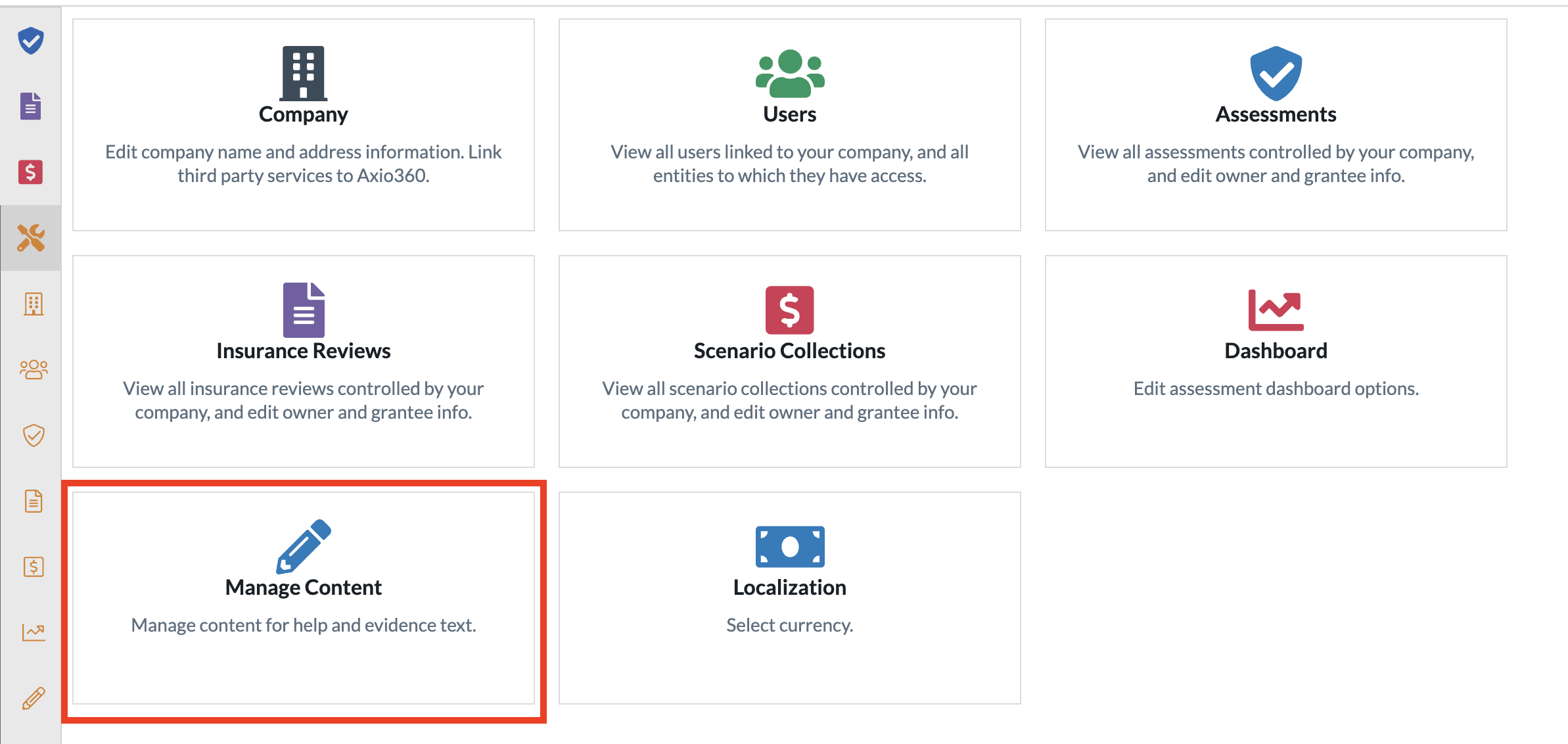The height and width of the screenshot is (744, 1568).
Task: Select the orange users group sidebar icon
Action: click(34, 369)
